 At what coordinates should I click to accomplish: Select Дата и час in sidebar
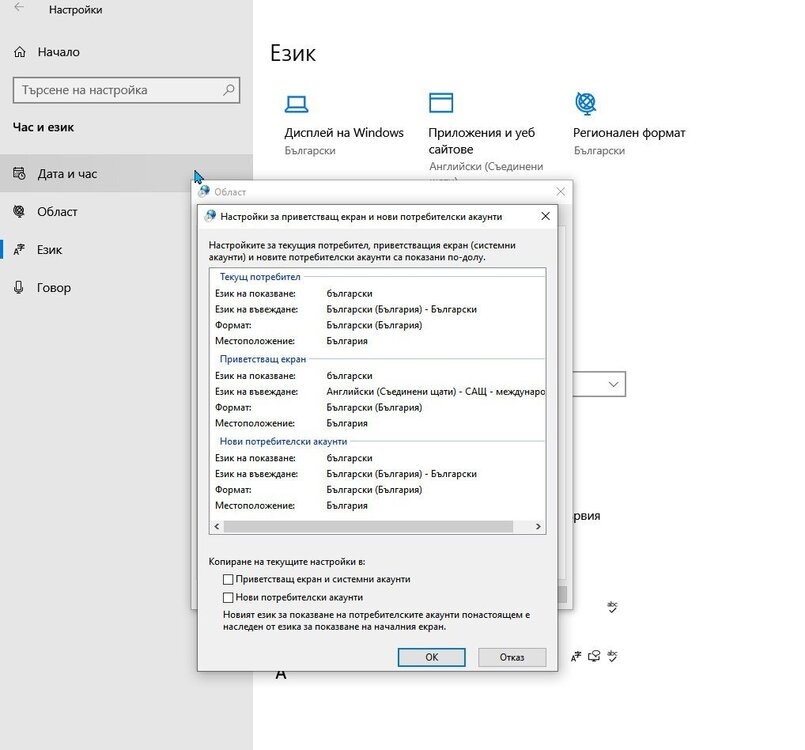click(67, 174)
